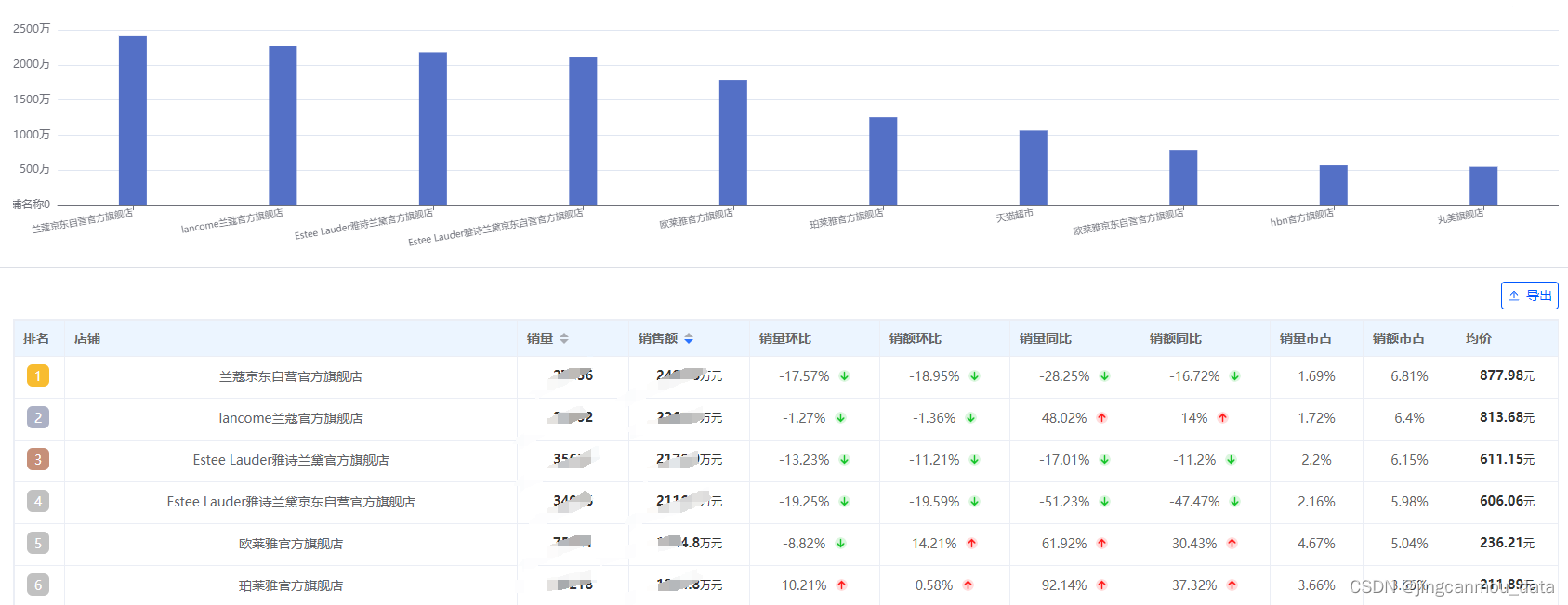Viewport: 1568px width, 605px height.
Task: Click the 5.98% 销额市占 cell
Action: click(1409, 502)
